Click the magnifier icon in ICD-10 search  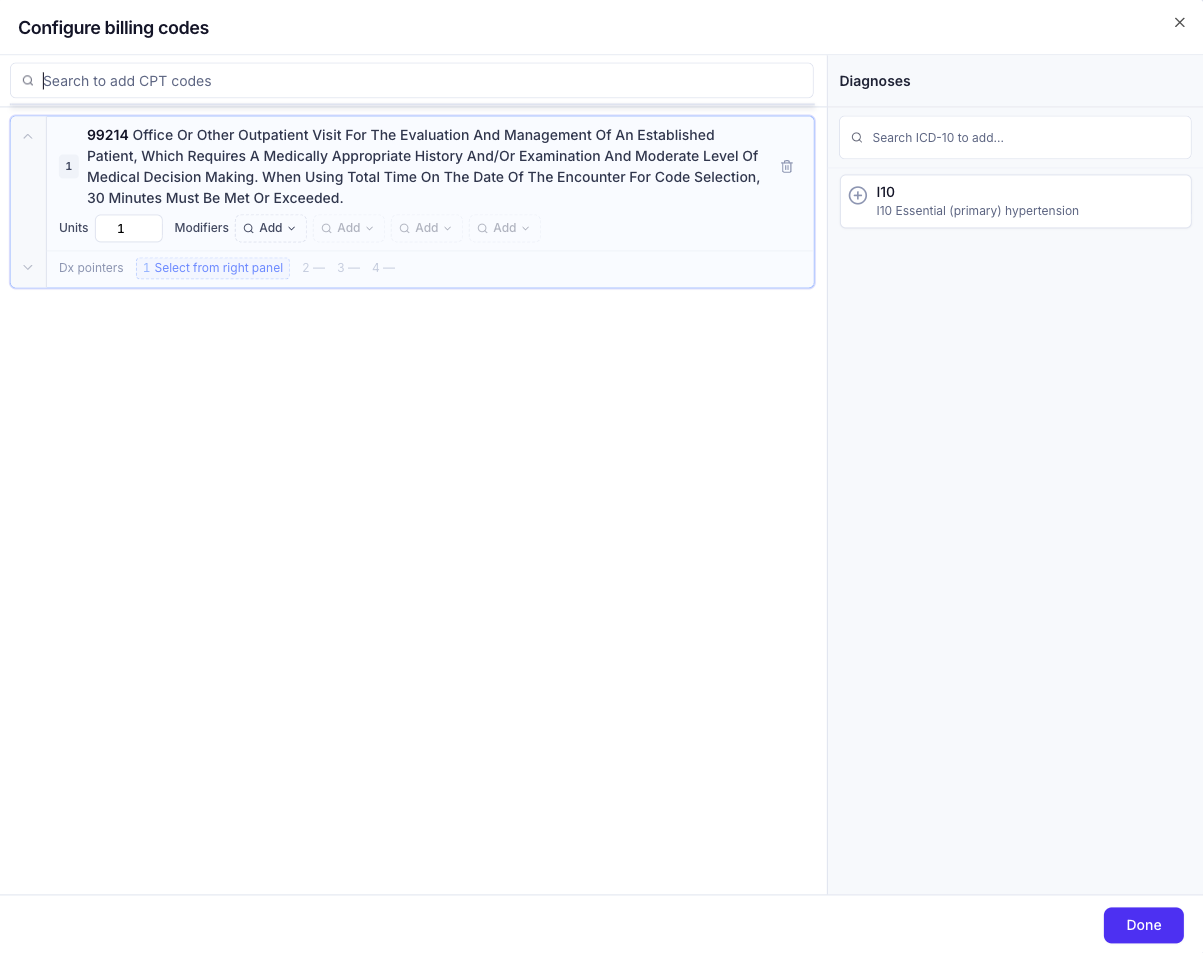coord(857,138)
